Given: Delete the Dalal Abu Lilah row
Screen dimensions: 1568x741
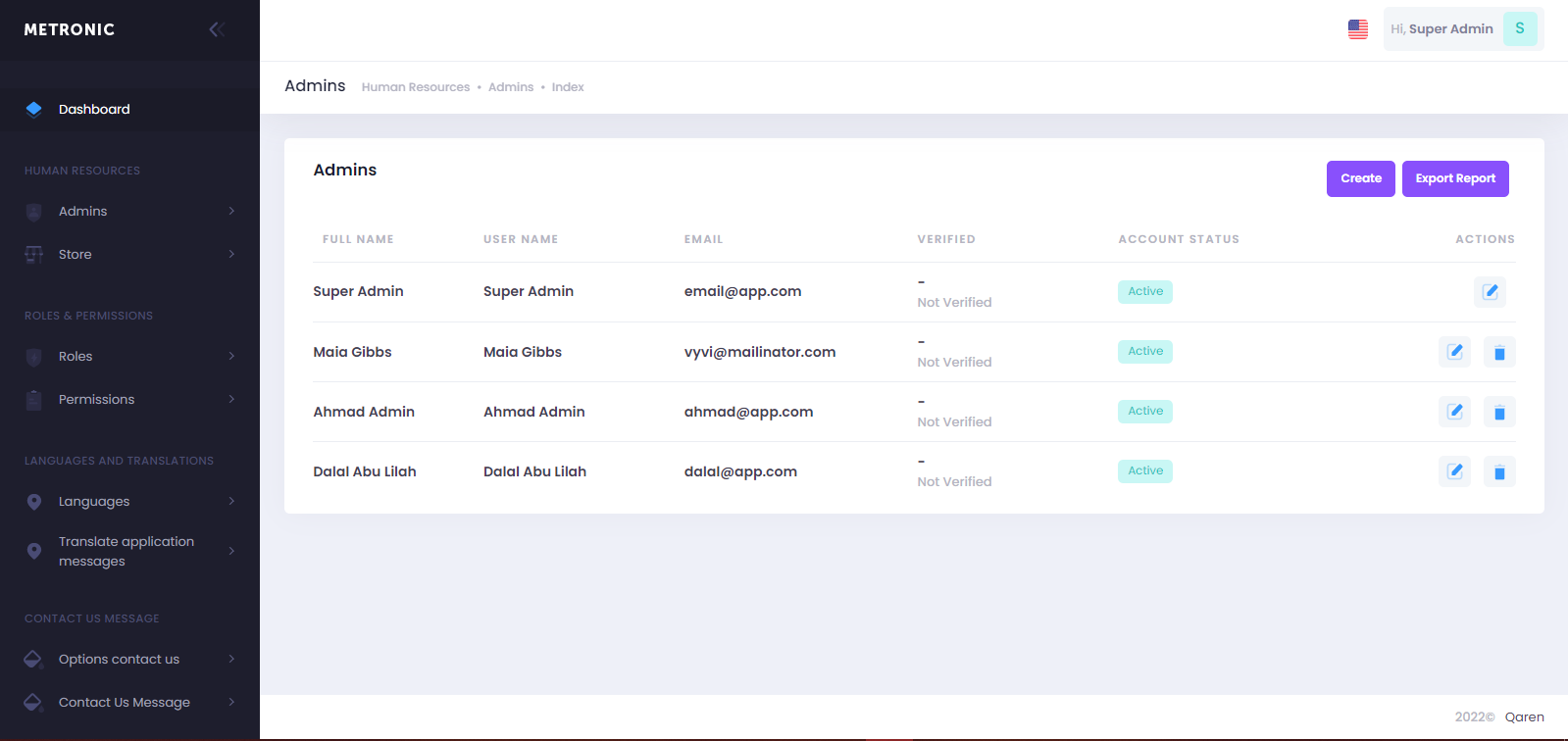Looking at the screenshot, I should [1499, 471].
